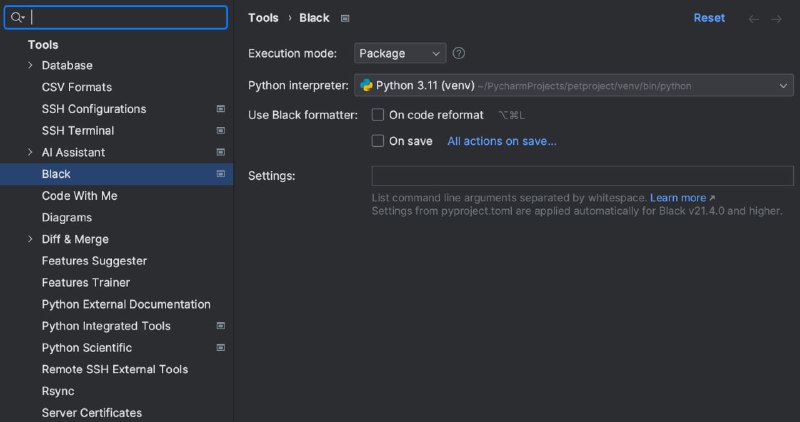Viewport: 800px width, 422px height.
Task: Open Remote SSH External Tools settings
Action: (x=115, y=369)
